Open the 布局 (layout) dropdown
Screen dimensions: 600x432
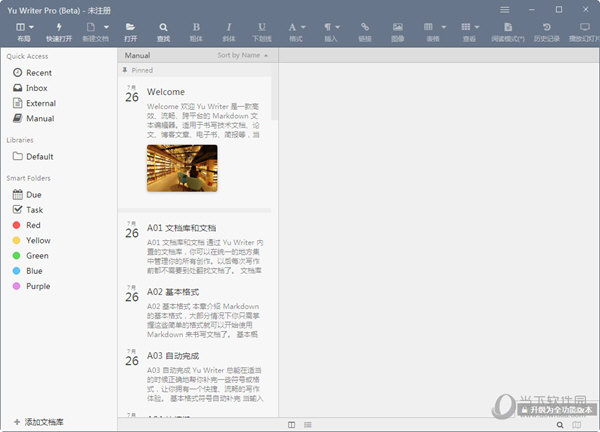click(23, 32)
